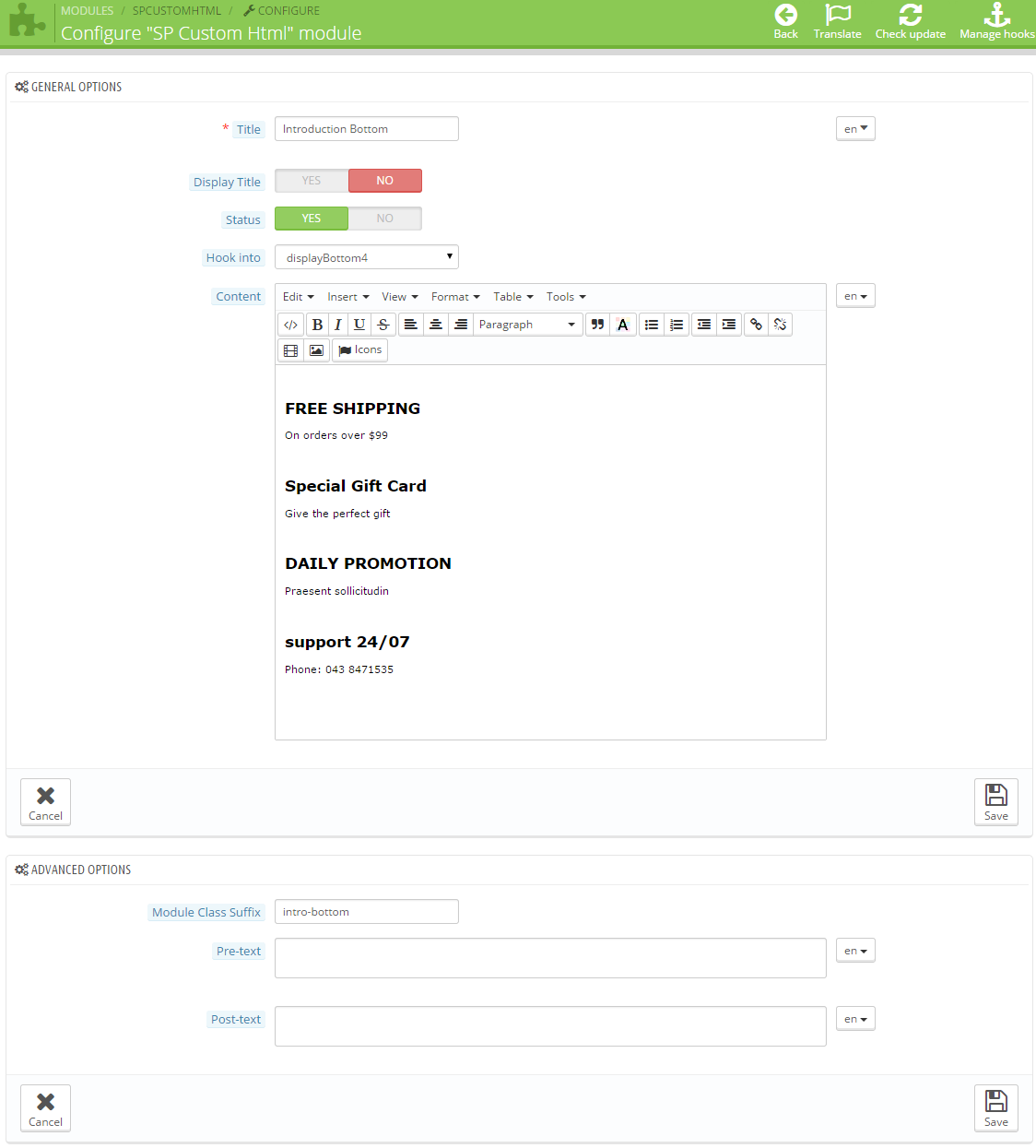The image size is (1036, 1148).
Task: Align text left in editor
Action: 411,325
